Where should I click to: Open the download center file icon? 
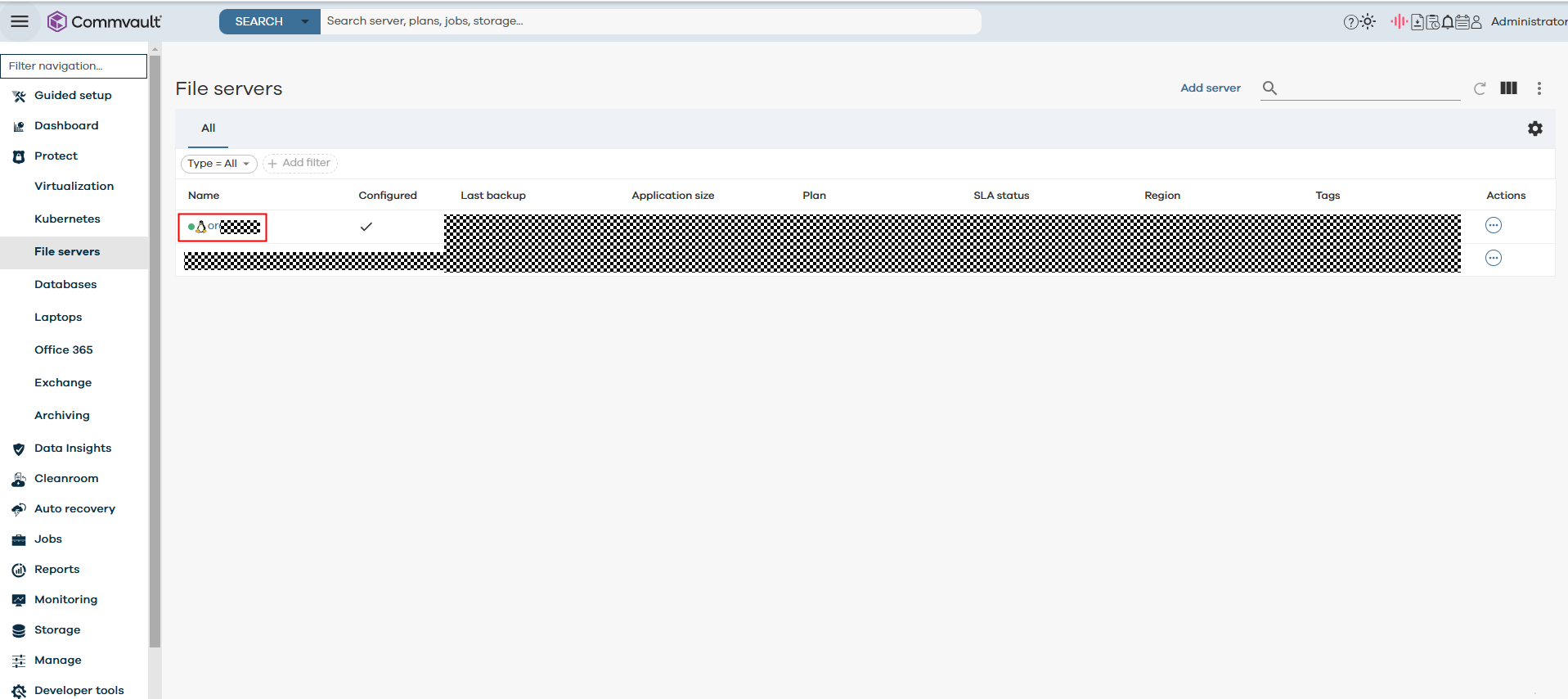pos(1417,22)
